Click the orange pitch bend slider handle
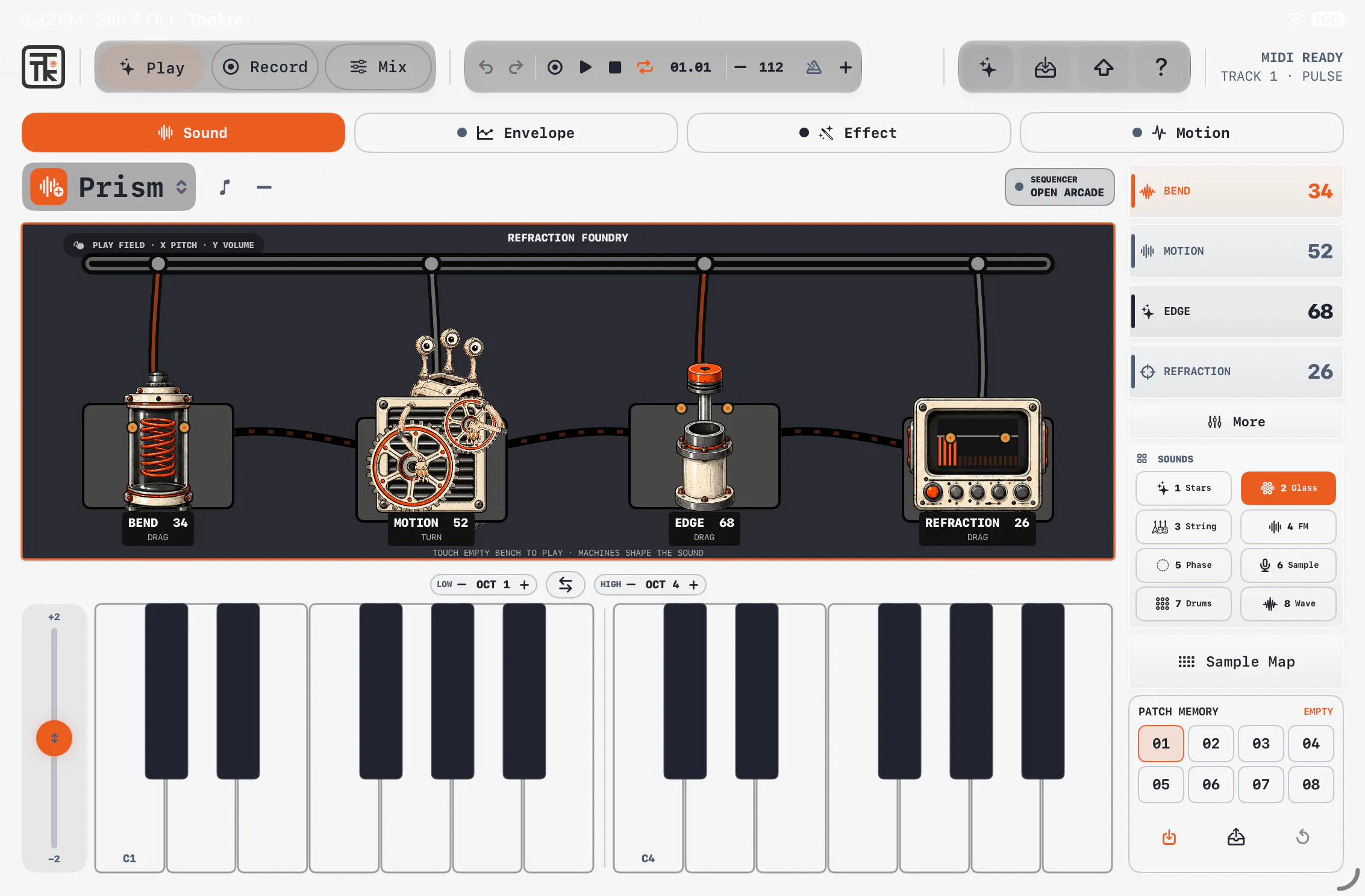The width and height of the screenshot is (1365, 896). [54, 738]
